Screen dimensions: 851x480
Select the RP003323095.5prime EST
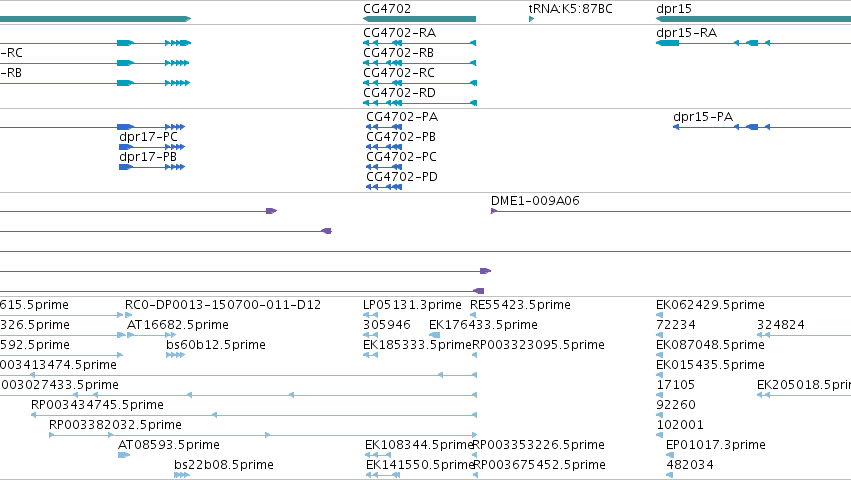click(x=538, y=345)
